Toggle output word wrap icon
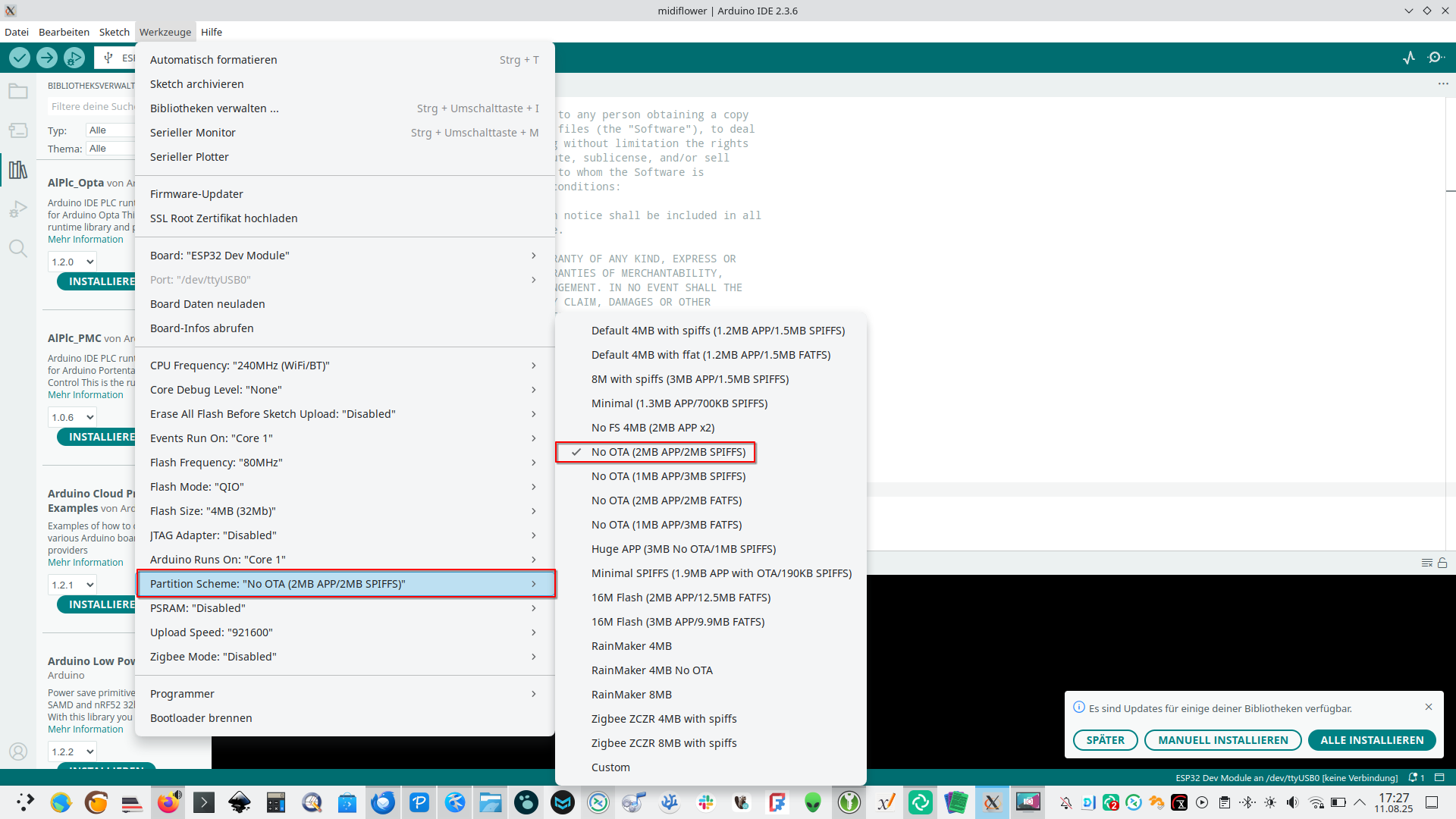Image resolution: width=1456 pixels, height=819 pixels. [x=1426, y=563]
